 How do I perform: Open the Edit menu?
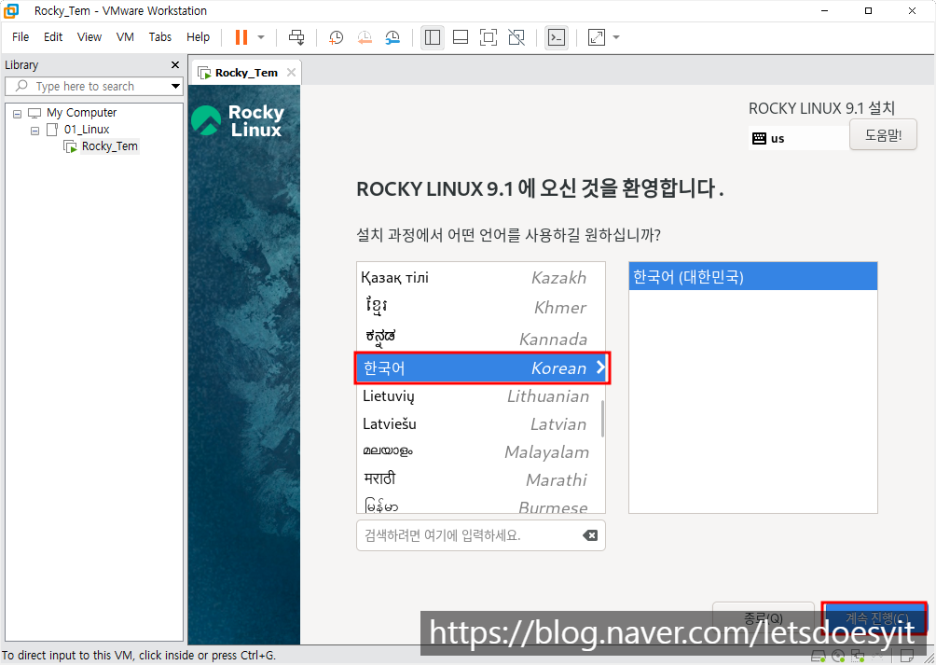point(53,37)
